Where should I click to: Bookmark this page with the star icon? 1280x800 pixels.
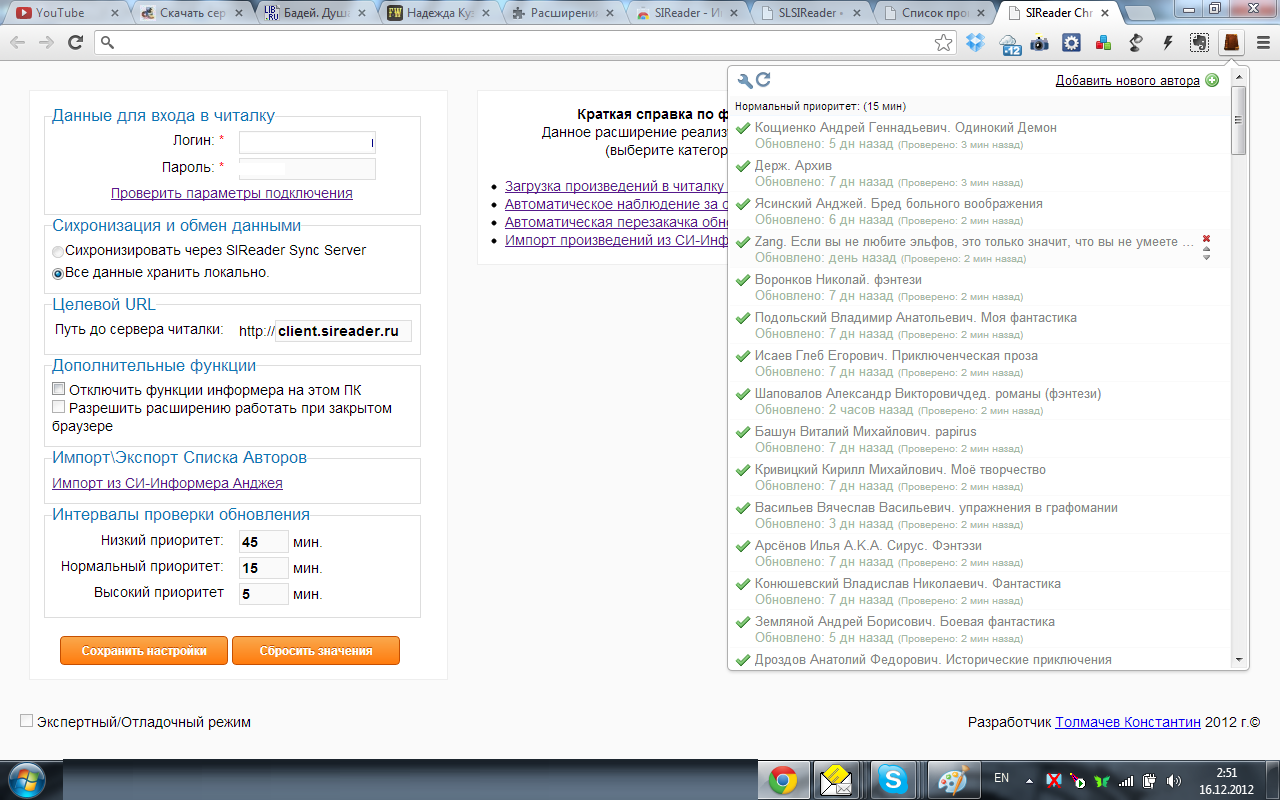(943, 43)
